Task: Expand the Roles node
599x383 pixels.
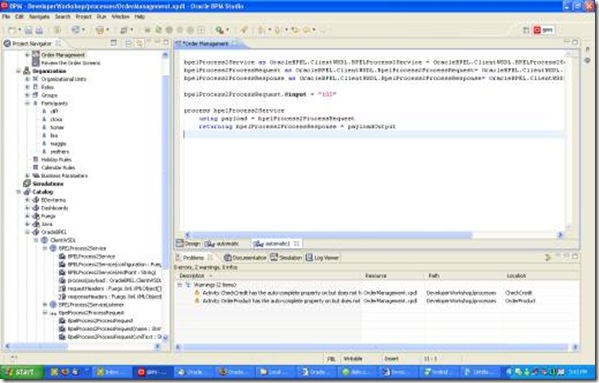Action: (27, 87)
